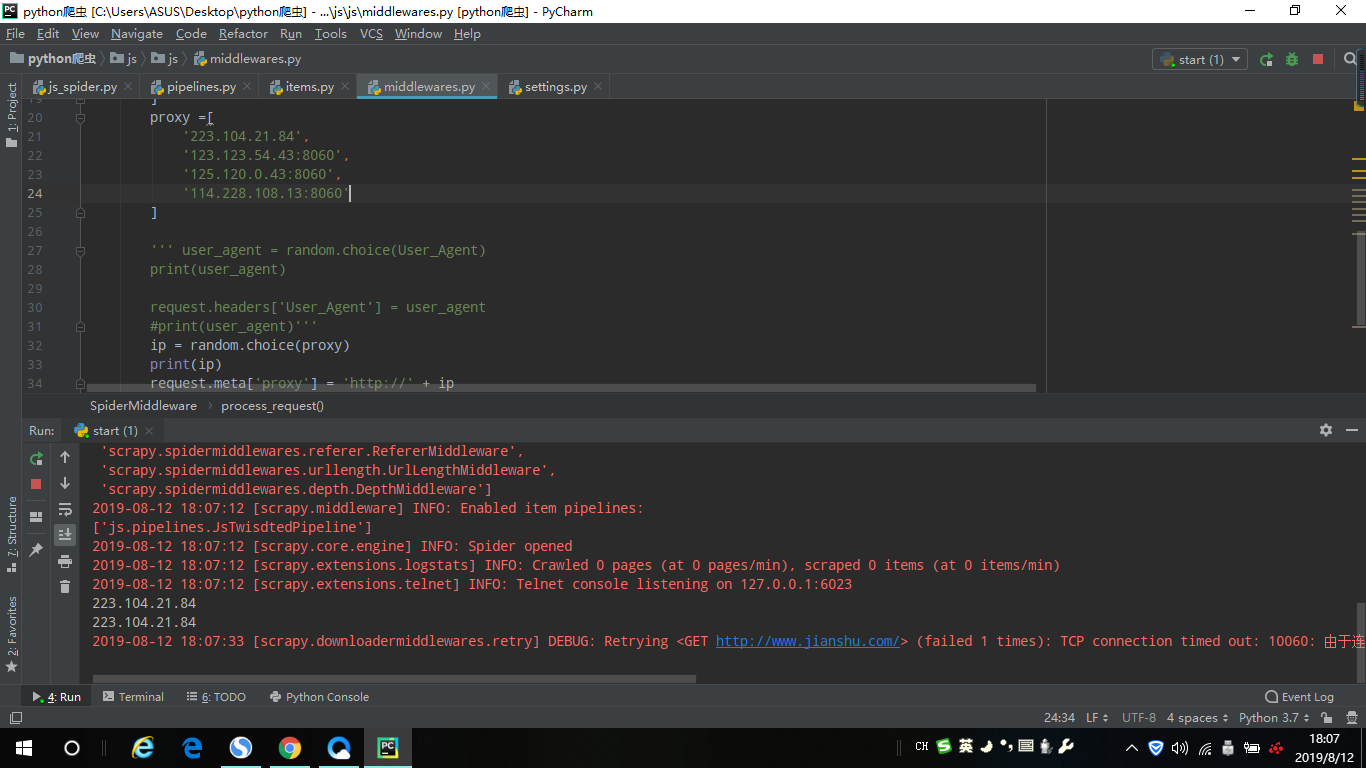Close the start (1) run tab

tap(150, 430)
